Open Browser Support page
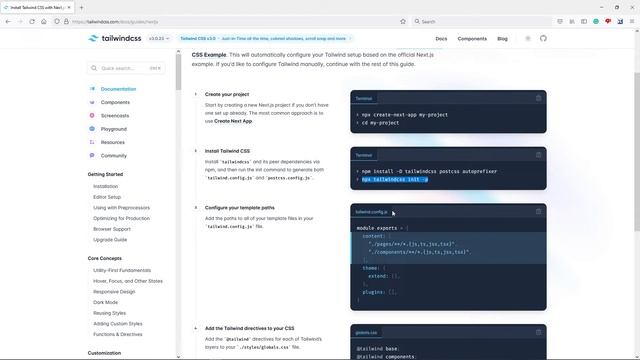 [x=112, y=229]
